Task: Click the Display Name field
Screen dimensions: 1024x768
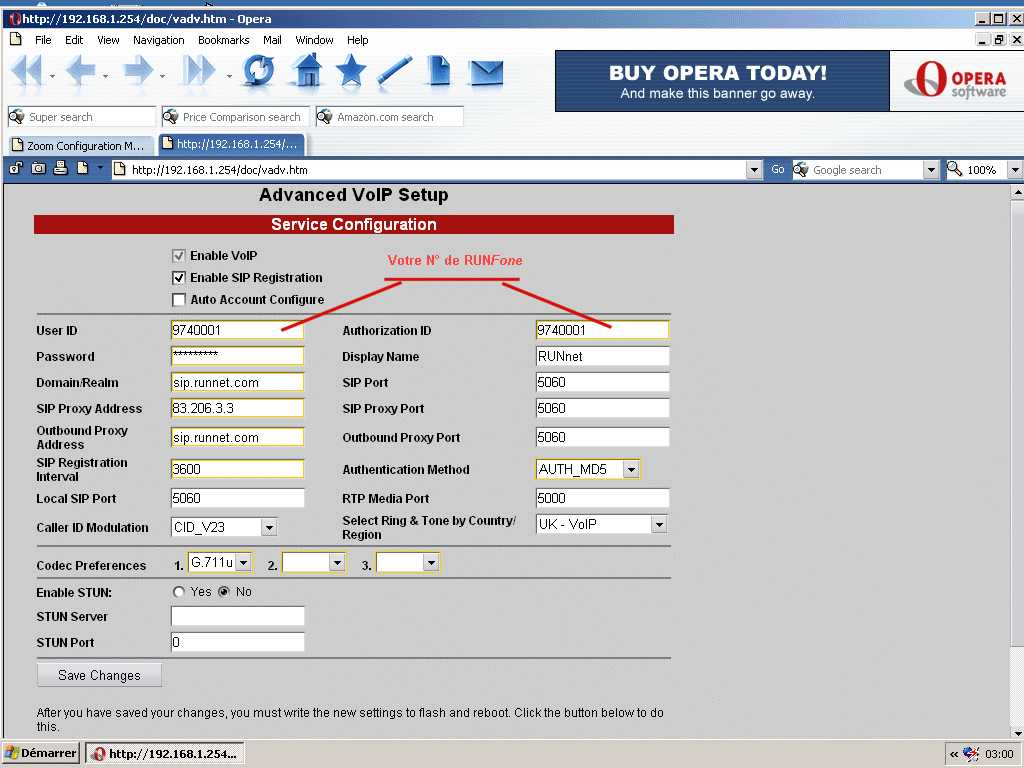Action: (x=602, y=356)
